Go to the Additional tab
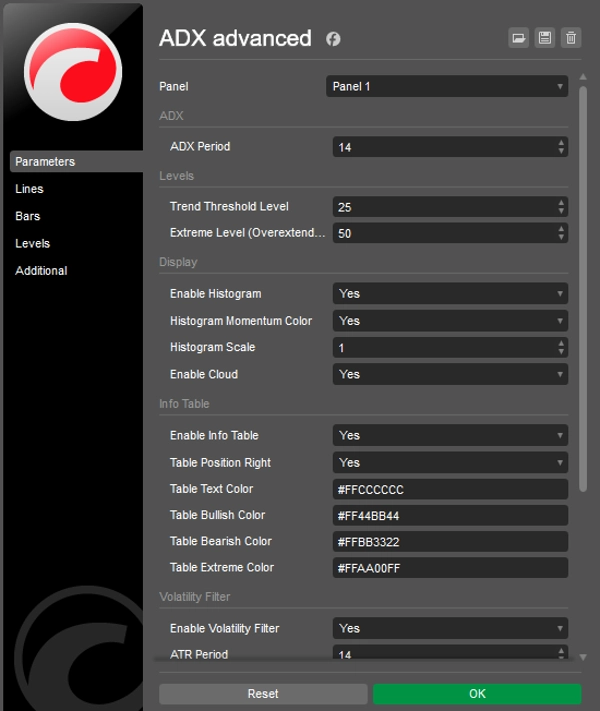 (41, 271)
